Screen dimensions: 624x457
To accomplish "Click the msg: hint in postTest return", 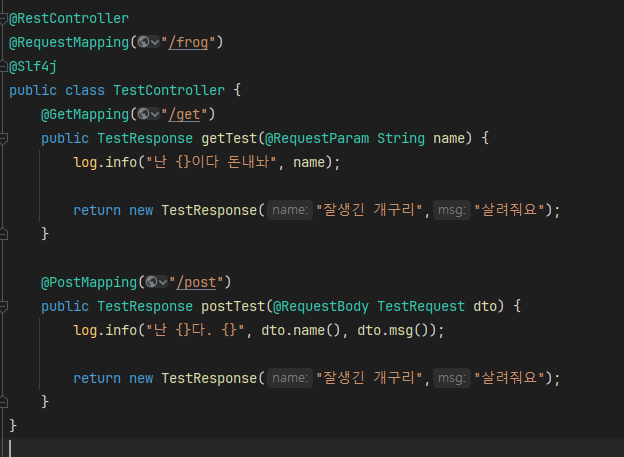I will tap(452, 378).
